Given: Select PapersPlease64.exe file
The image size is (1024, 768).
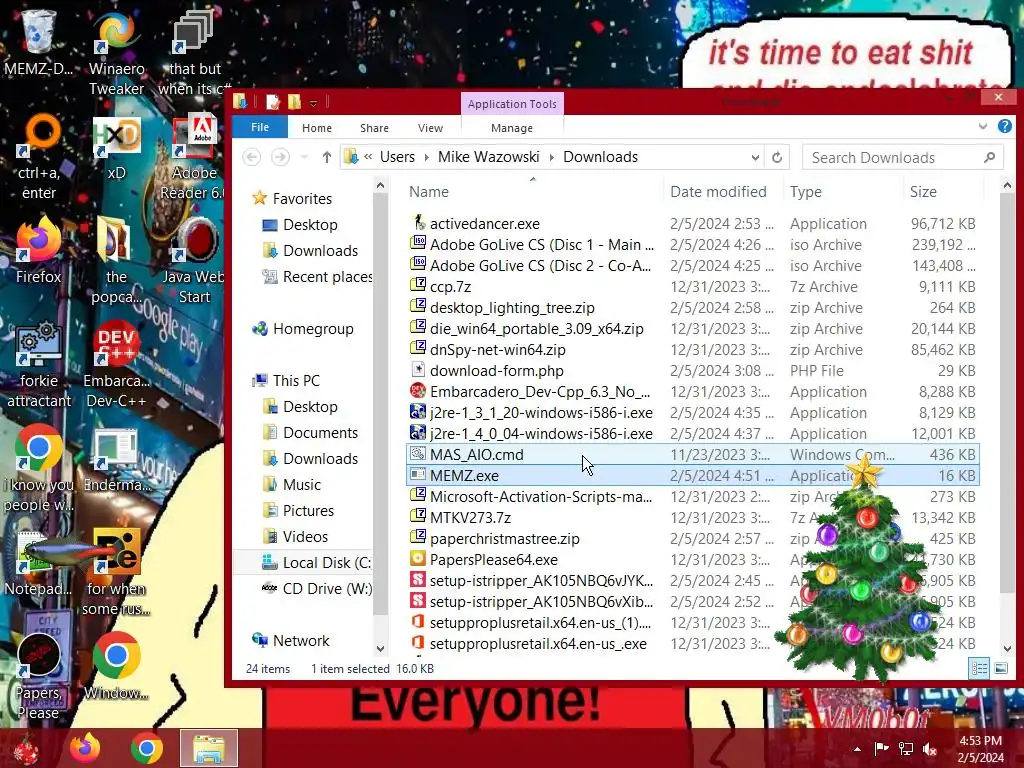Looking at the screenshot, I should tap(692, 560).
